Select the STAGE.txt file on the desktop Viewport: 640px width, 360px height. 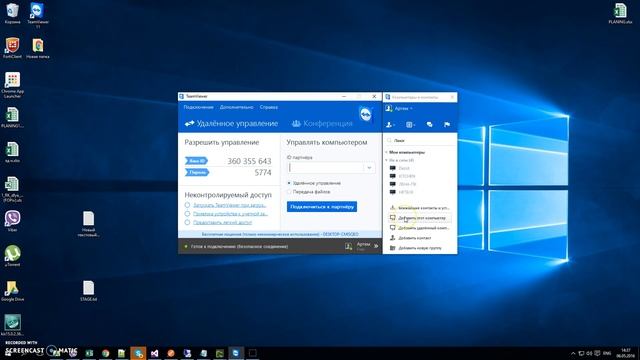click(89, 291)
